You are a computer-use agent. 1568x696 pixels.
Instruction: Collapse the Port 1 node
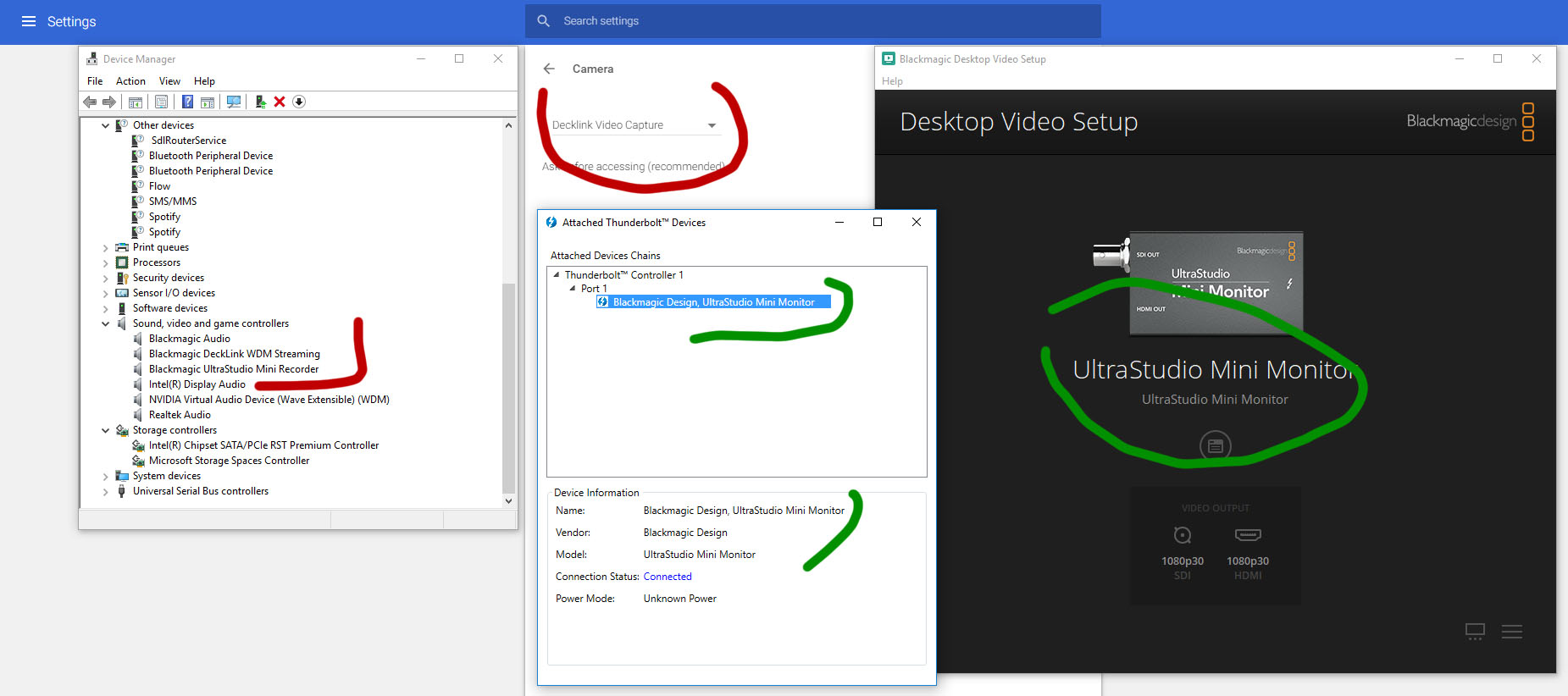(573, 288)
